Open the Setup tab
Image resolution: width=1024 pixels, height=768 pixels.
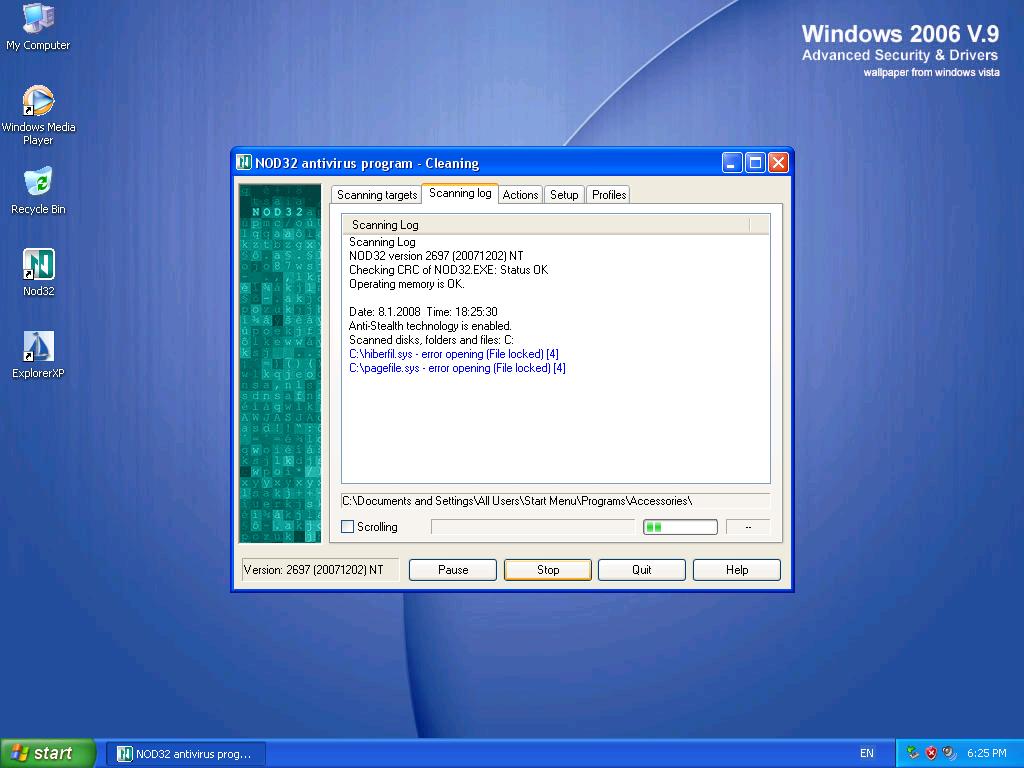[x=564, y=195]
